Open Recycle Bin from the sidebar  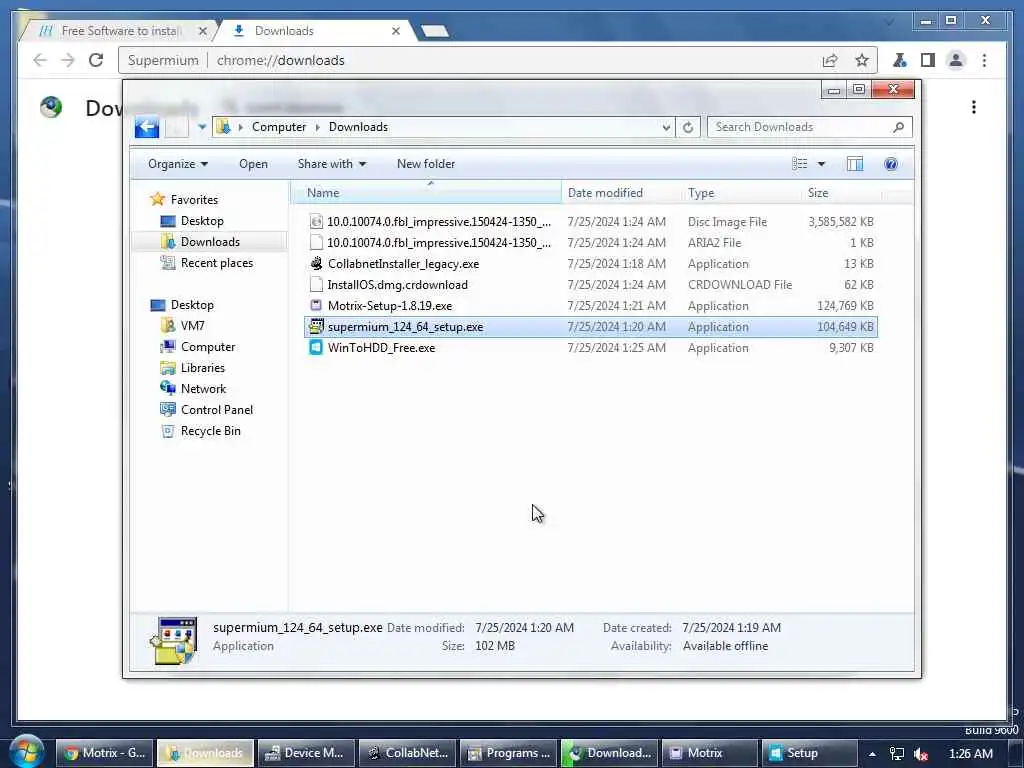coord(210,431)
